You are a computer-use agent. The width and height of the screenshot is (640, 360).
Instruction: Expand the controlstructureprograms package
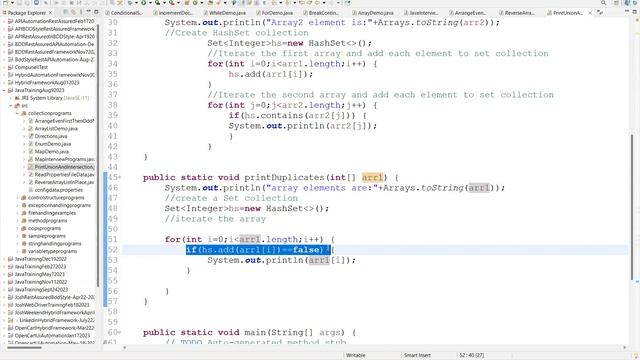[17, 198]
